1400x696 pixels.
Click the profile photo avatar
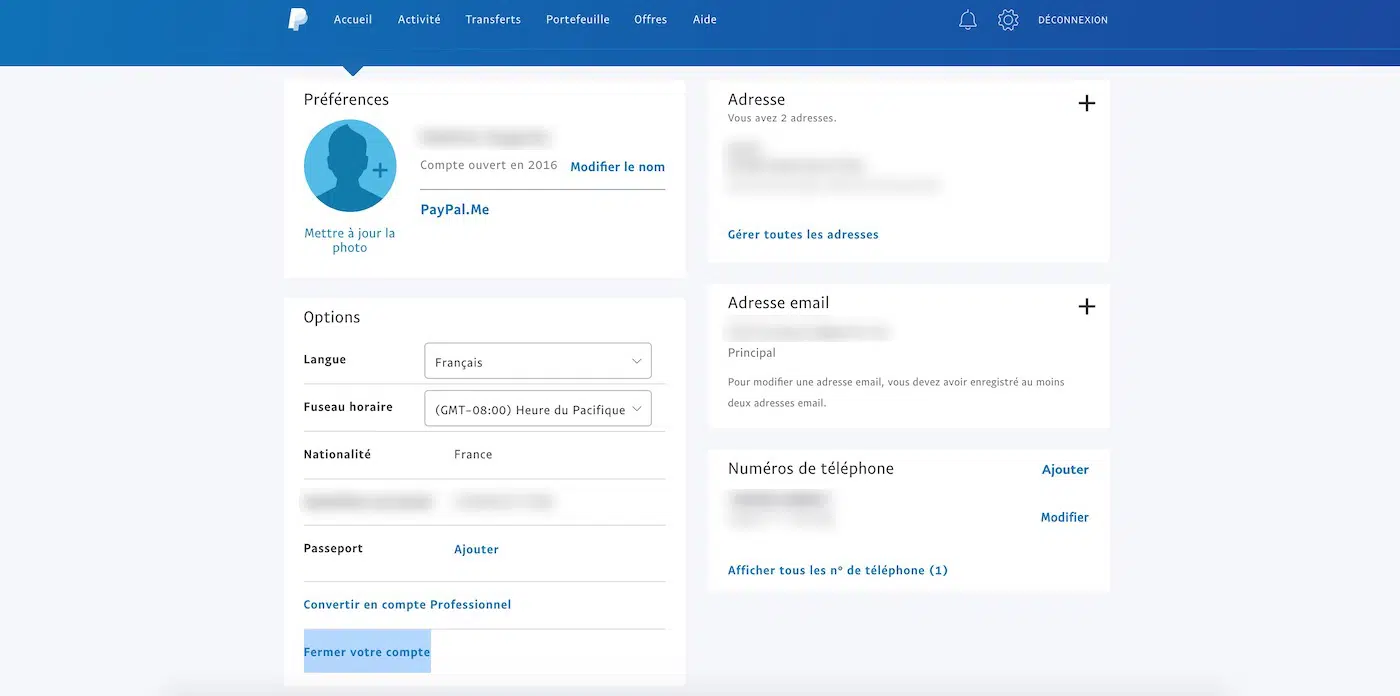pos(350,166)
